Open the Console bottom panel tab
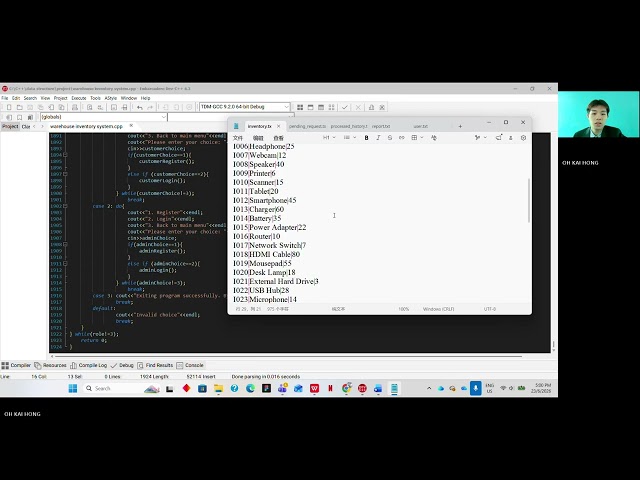The width and height of the screenshot is (640, 480). click(x=190, y=365)
